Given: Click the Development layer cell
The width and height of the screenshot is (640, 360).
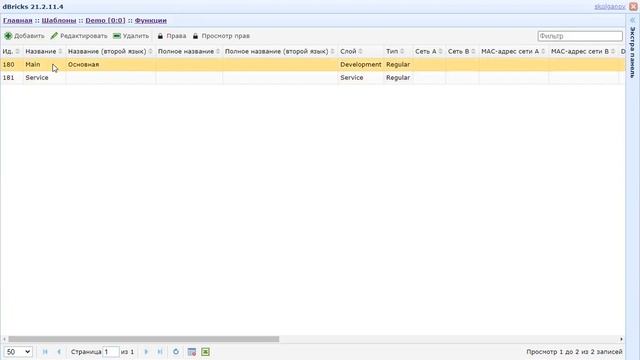Looking at the screenshot, I should coord(361,64).
